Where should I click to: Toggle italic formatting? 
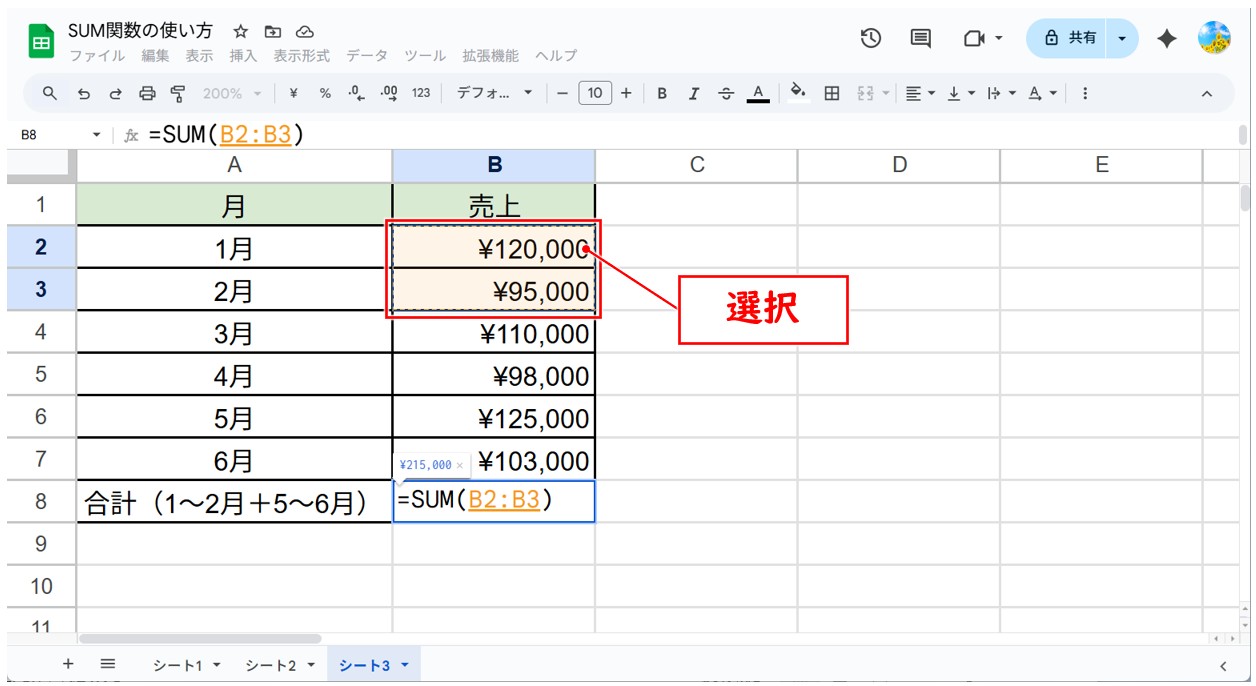[x=694, y=93]
